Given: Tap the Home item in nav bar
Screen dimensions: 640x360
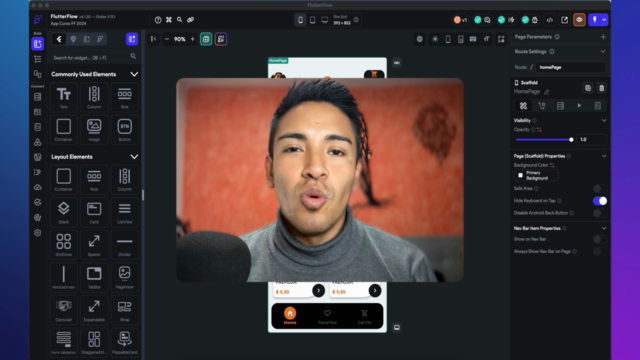Looking at the screenshot, I should pyautogui.click(x=290, y=316).
